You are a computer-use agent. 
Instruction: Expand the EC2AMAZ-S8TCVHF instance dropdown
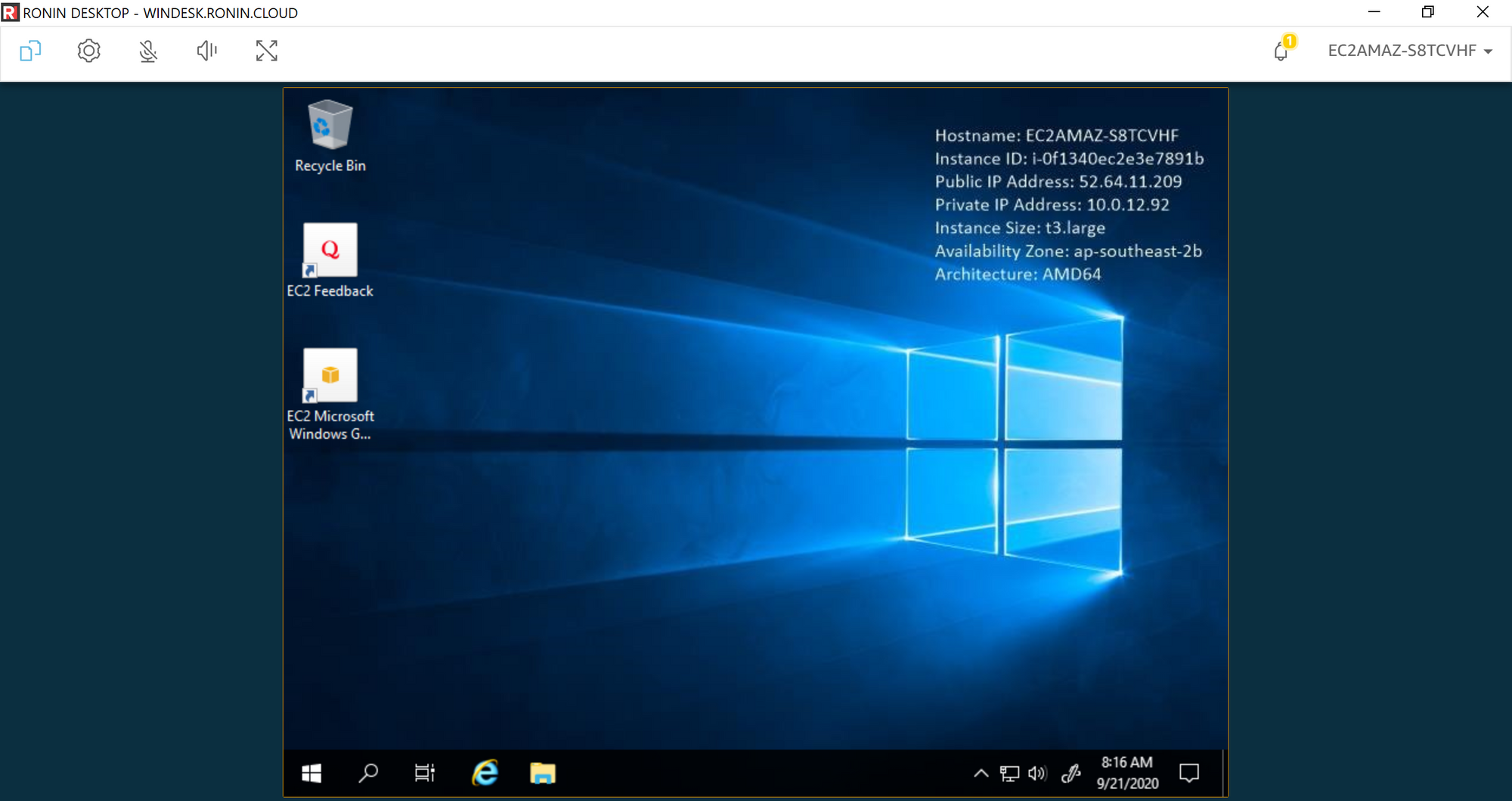(1411, 51)
